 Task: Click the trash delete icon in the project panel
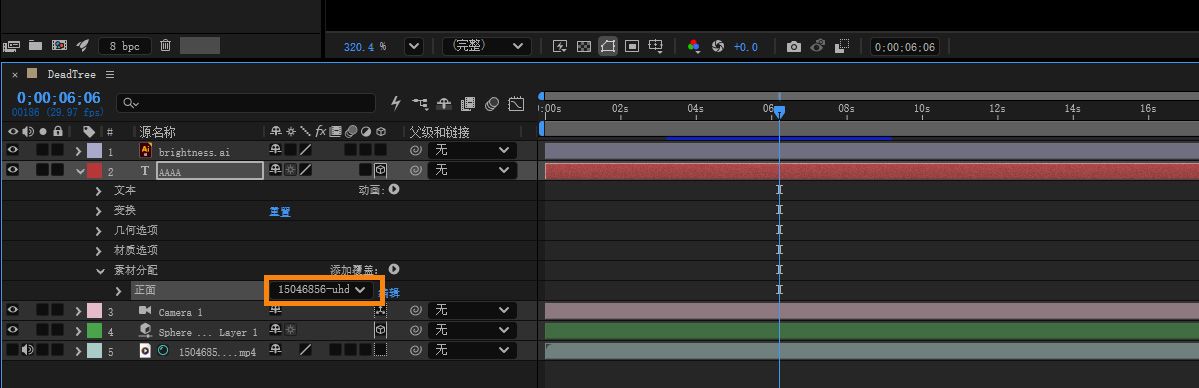(x=165, y=46)
